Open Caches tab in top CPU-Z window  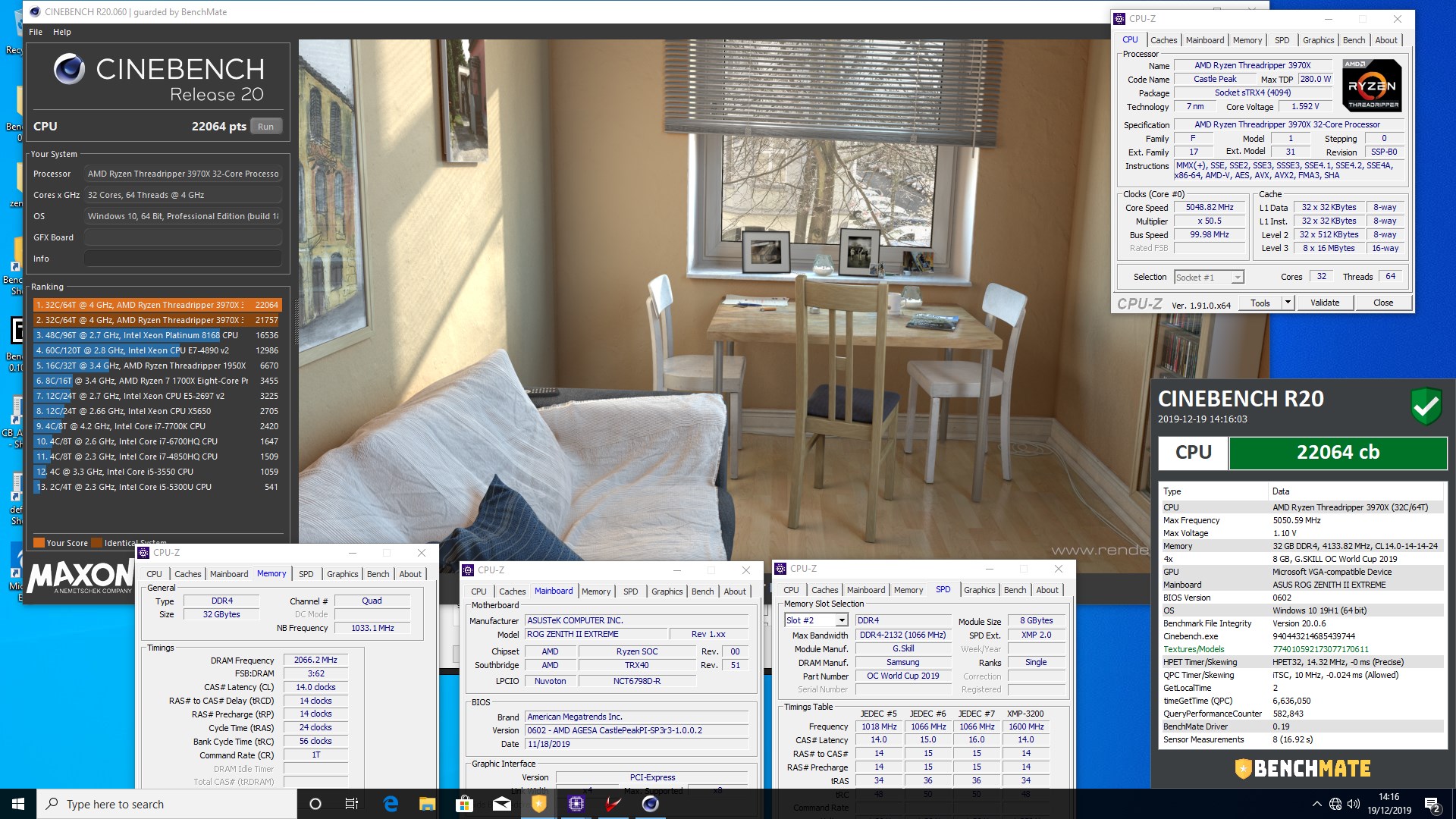point(1163,40)
